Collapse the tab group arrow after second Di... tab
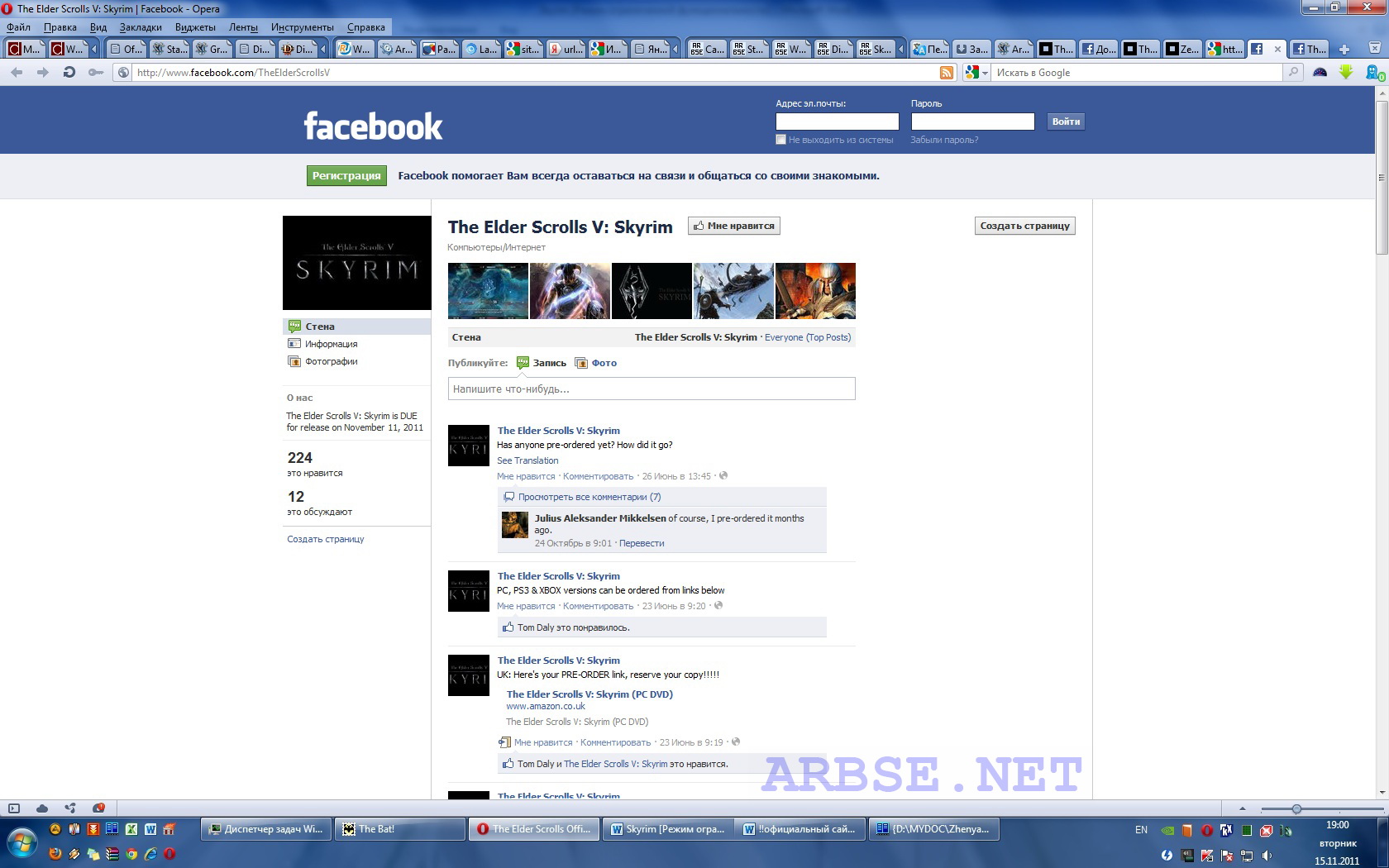The height and width of the screenshot is (868, 1389). (x=323, y=50)
